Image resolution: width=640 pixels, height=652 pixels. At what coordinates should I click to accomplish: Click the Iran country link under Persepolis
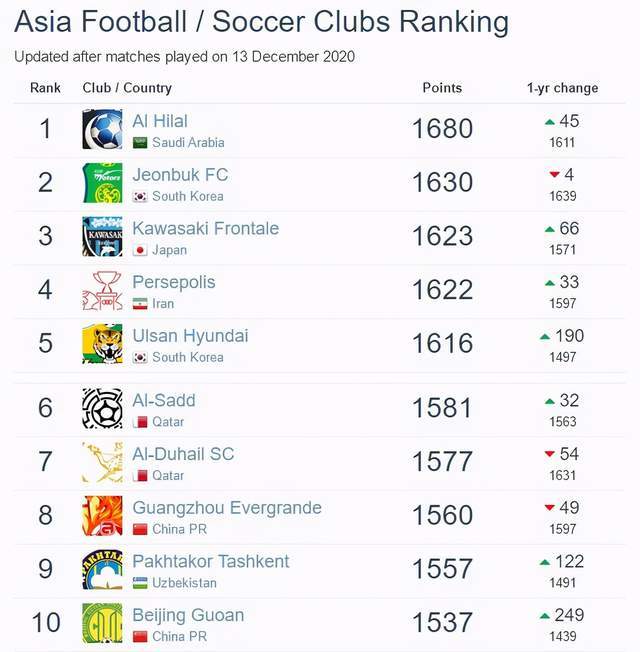[x=163, y=304]
